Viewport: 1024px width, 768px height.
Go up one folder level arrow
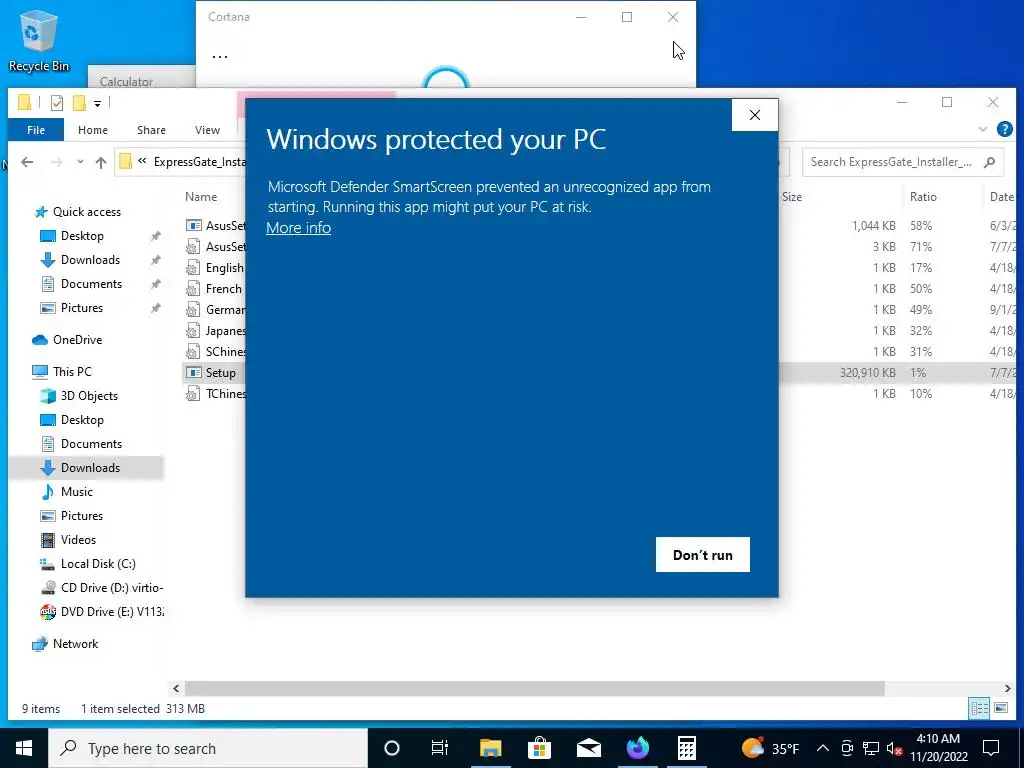(101, 162)
